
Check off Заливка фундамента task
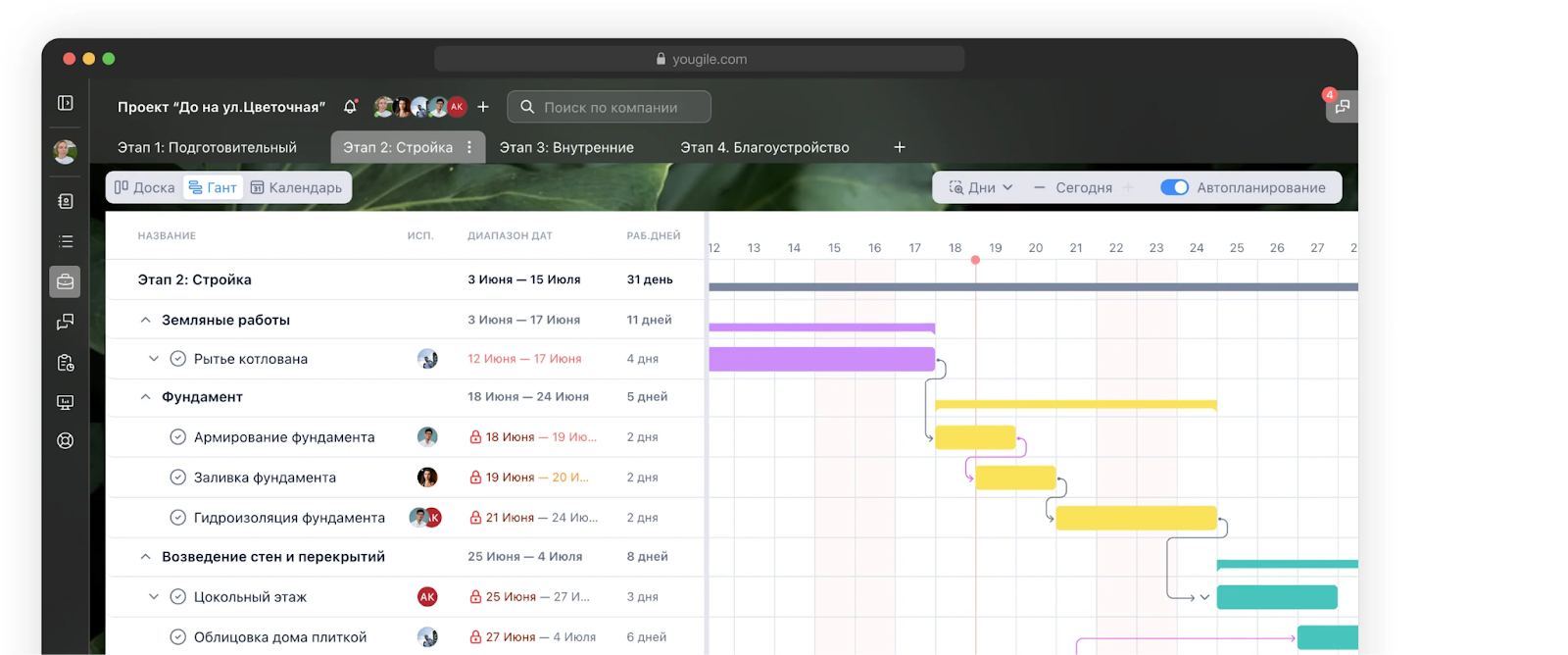click(178, 478)
